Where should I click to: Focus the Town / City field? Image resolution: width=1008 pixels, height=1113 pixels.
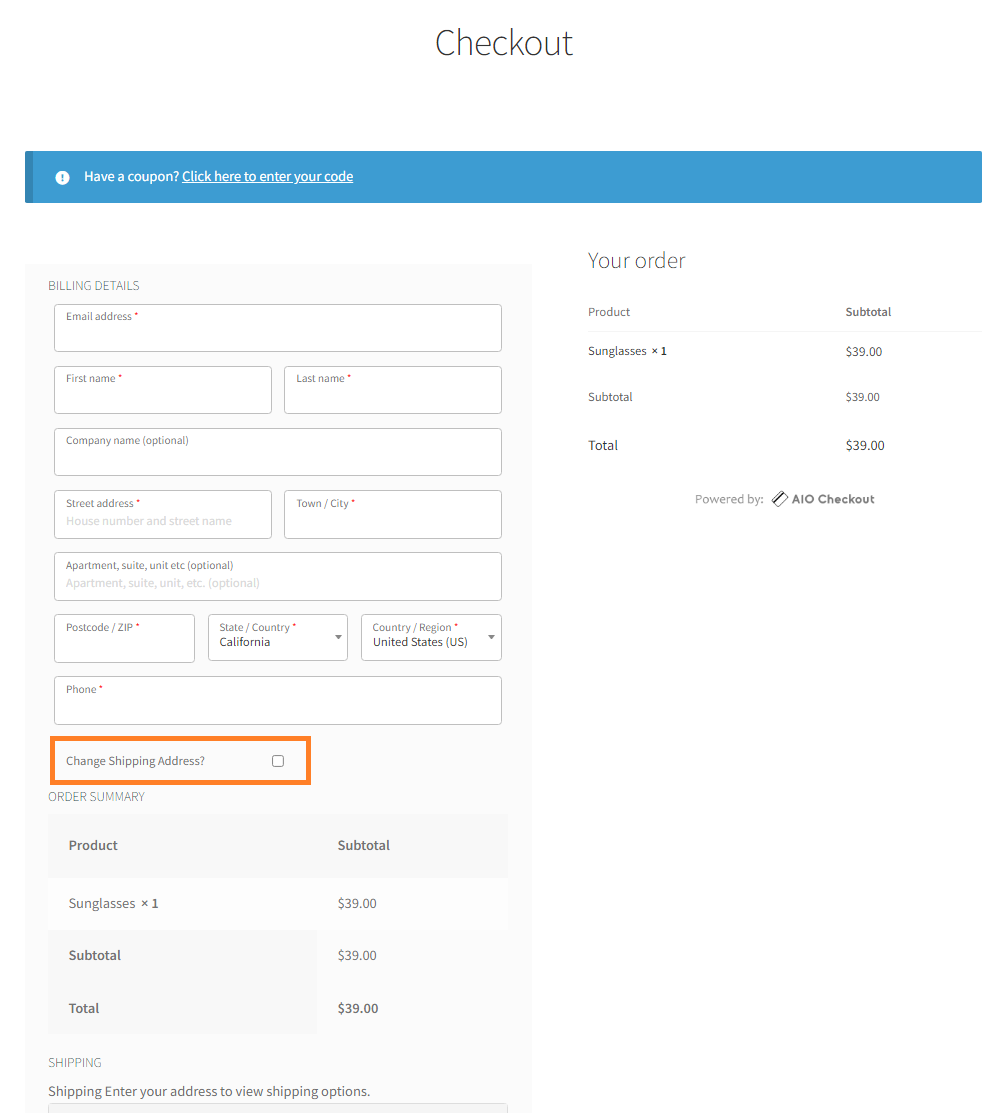[393, 515]
